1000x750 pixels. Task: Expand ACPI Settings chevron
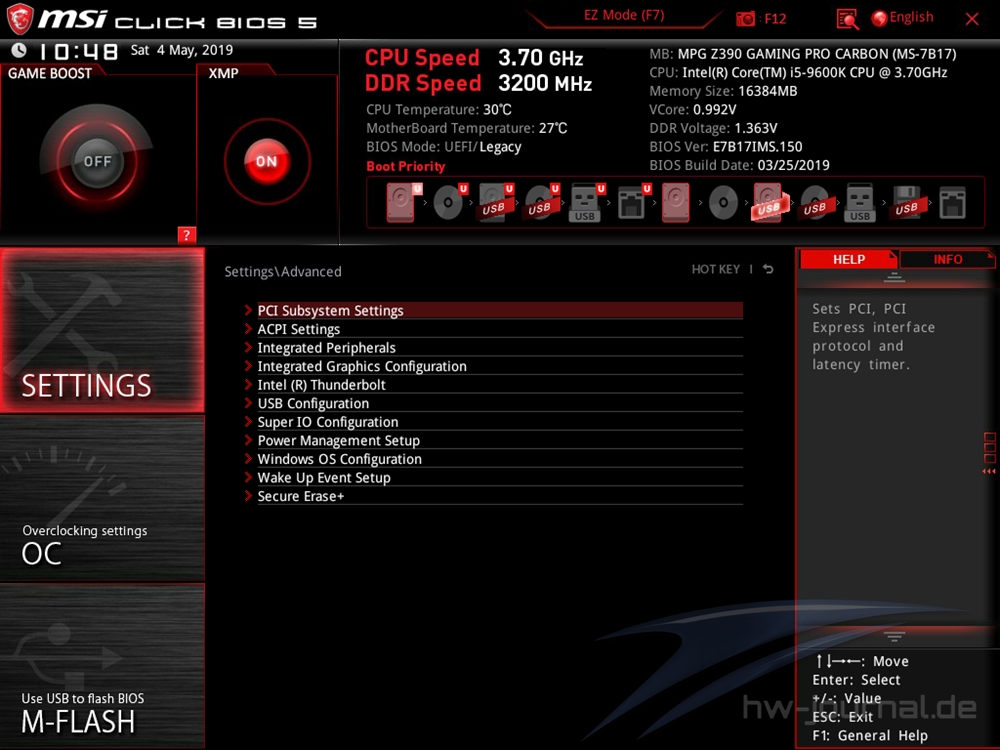pyautogui.click(x=248, y=328)
